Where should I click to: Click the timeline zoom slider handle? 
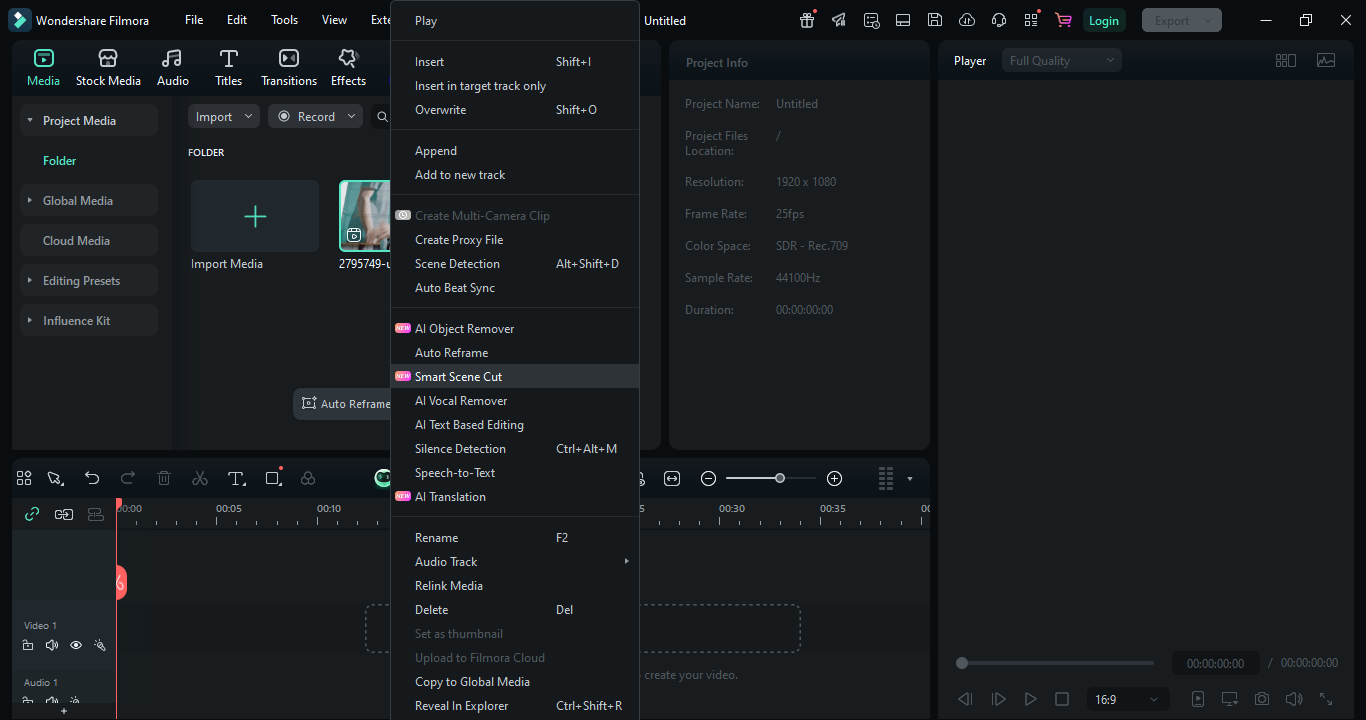[780, 479]
